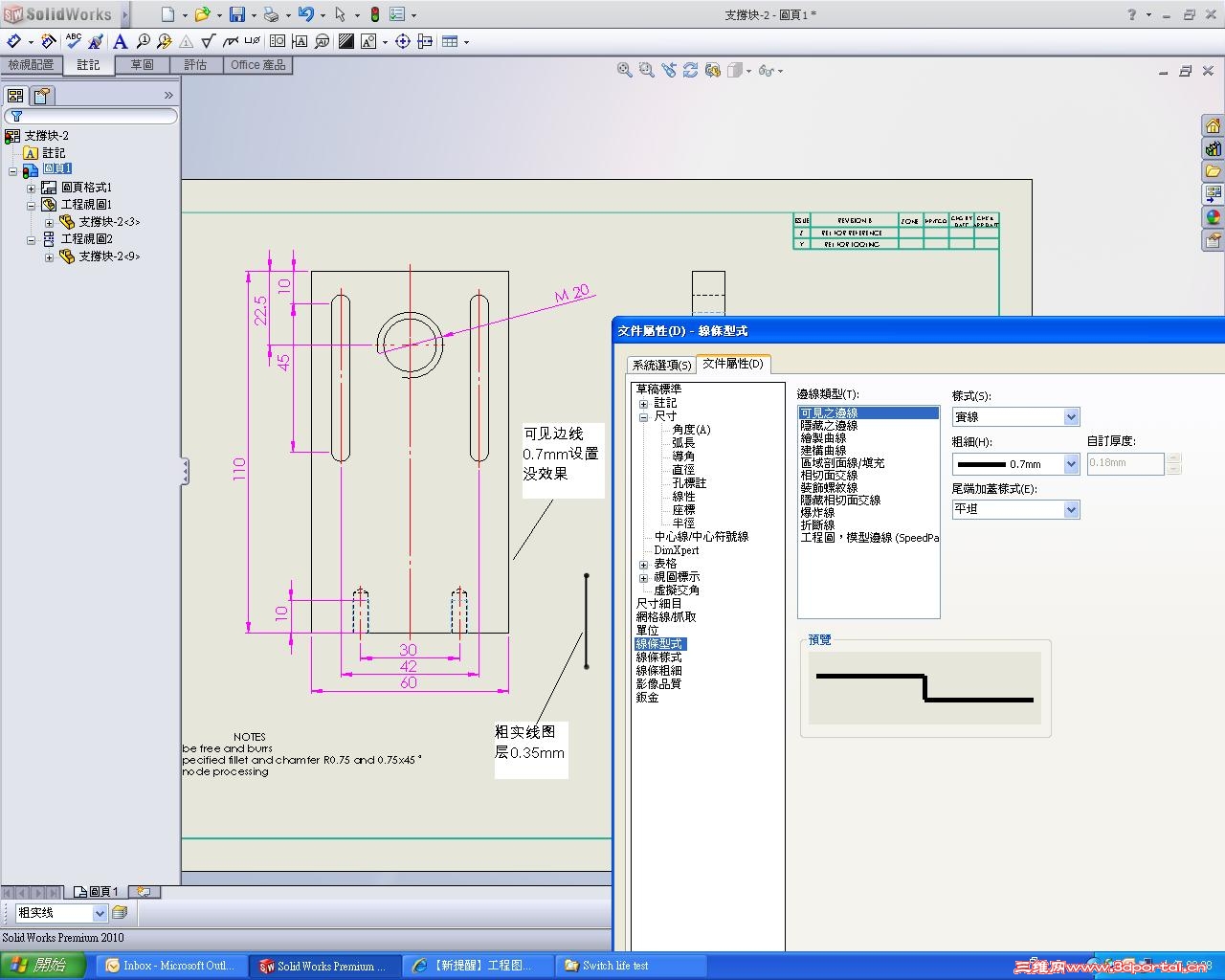The image size is (1225, 980).
Task: Open the 粗細 thickness dropdown showing 0.7mm
Action: (x=1071, y=464)
